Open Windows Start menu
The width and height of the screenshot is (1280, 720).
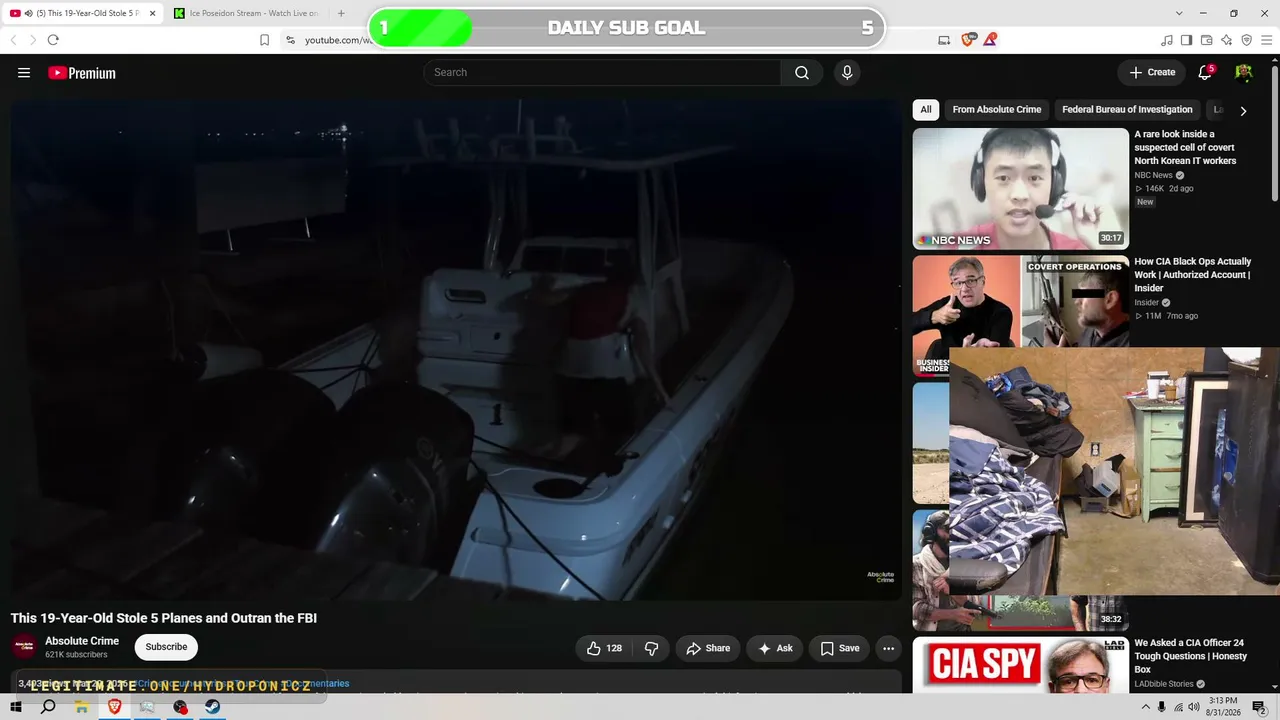click(x=15, y=706)
